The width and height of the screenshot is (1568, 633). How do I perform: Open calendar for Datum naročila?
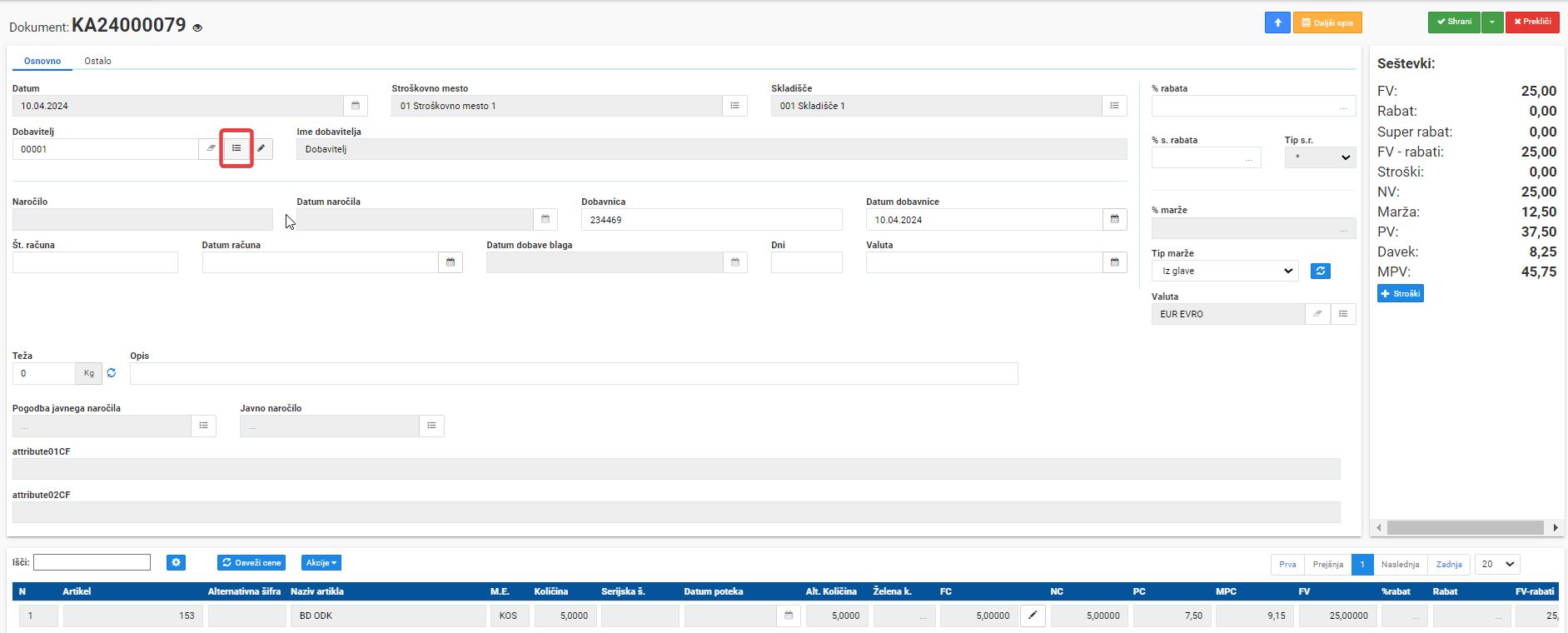pyautogui.click(x=545, y=219)
